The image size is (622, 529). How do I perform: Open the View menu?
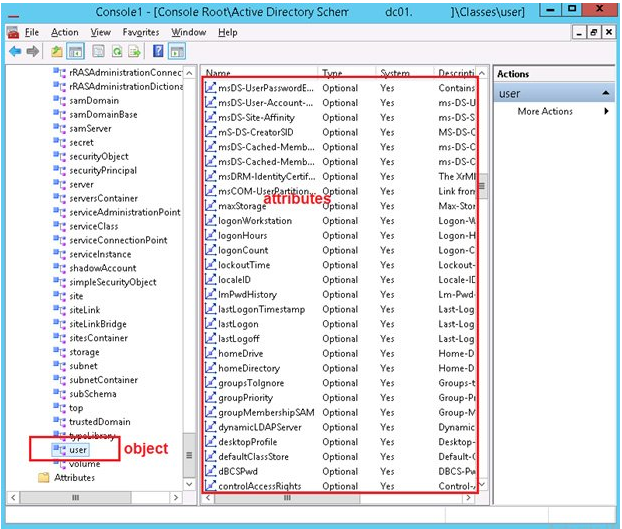click(x=100, y=32)
